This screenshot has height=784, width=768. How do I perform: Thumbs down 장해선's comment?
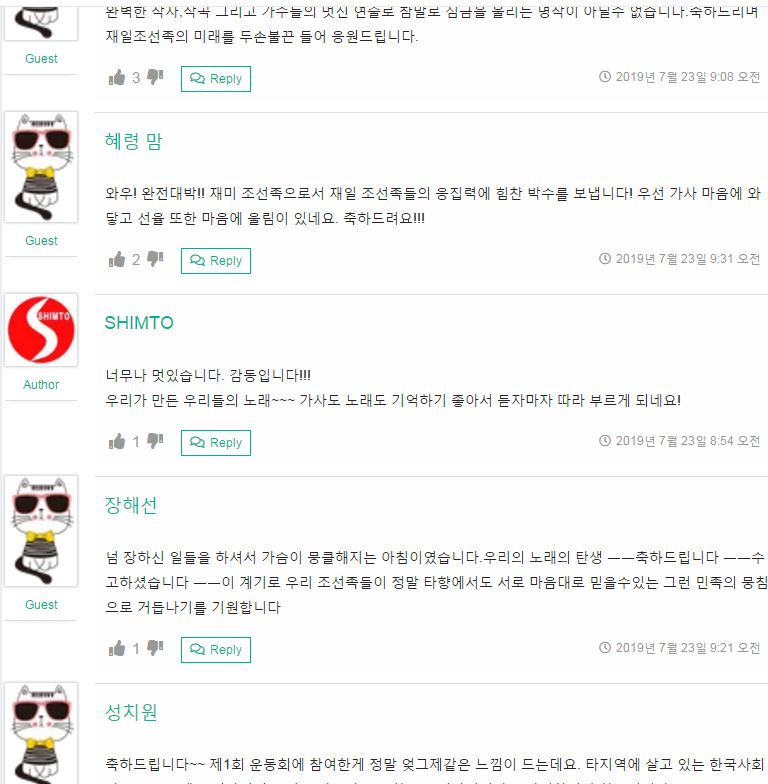[x=155, y=648]
